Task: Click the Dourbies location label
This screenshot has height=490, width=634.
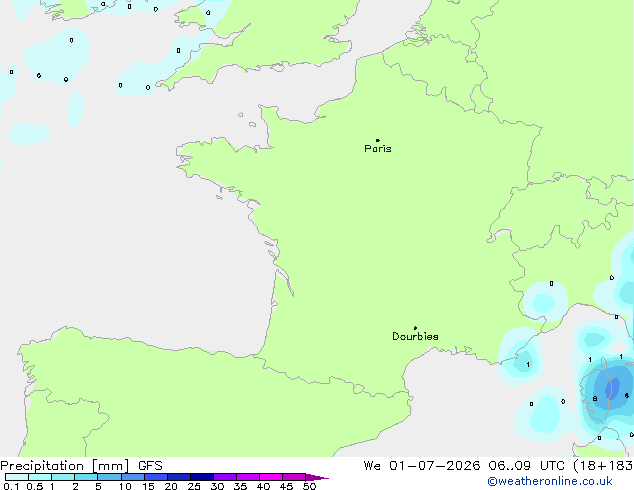Action: coord(415,336)
